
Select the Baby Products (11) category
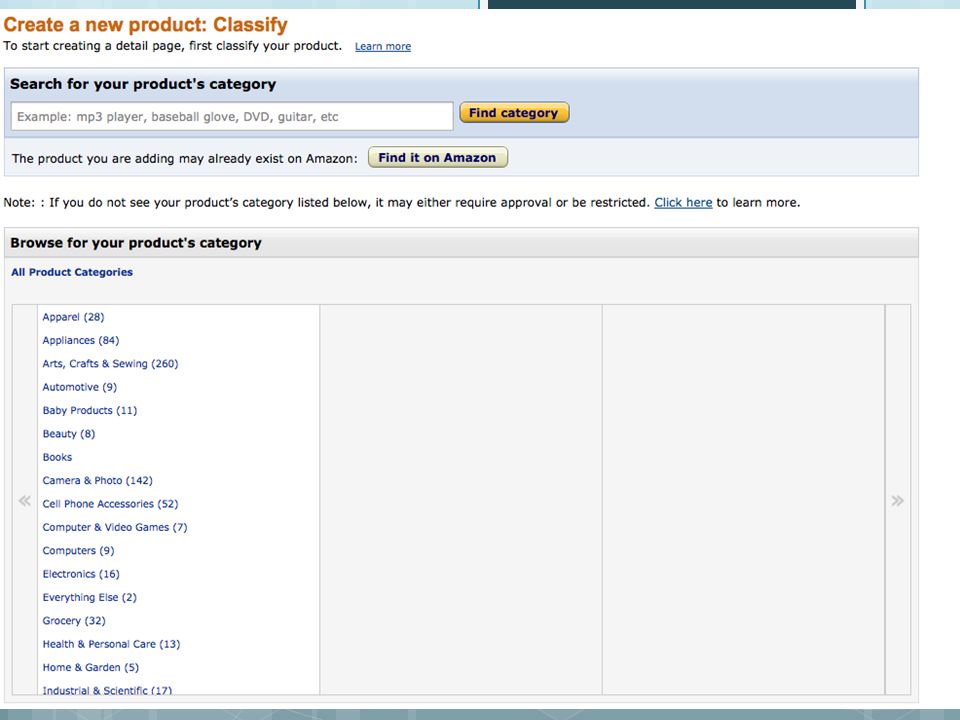point(90,410)
